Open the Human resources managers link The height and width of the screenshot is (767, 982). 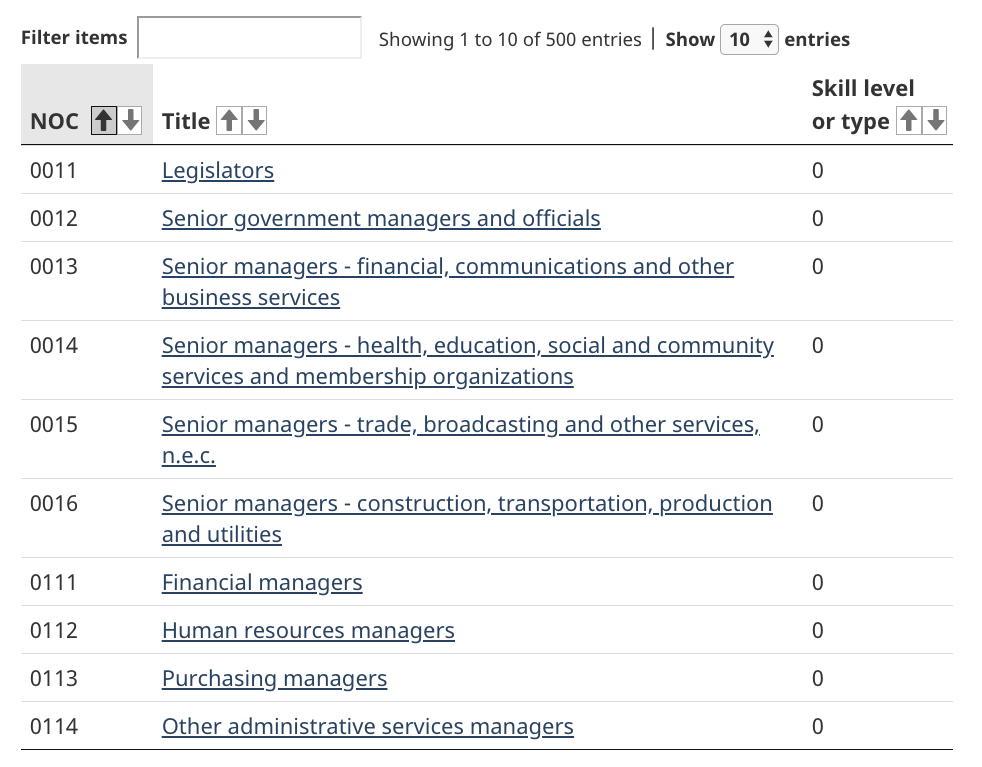308,630
